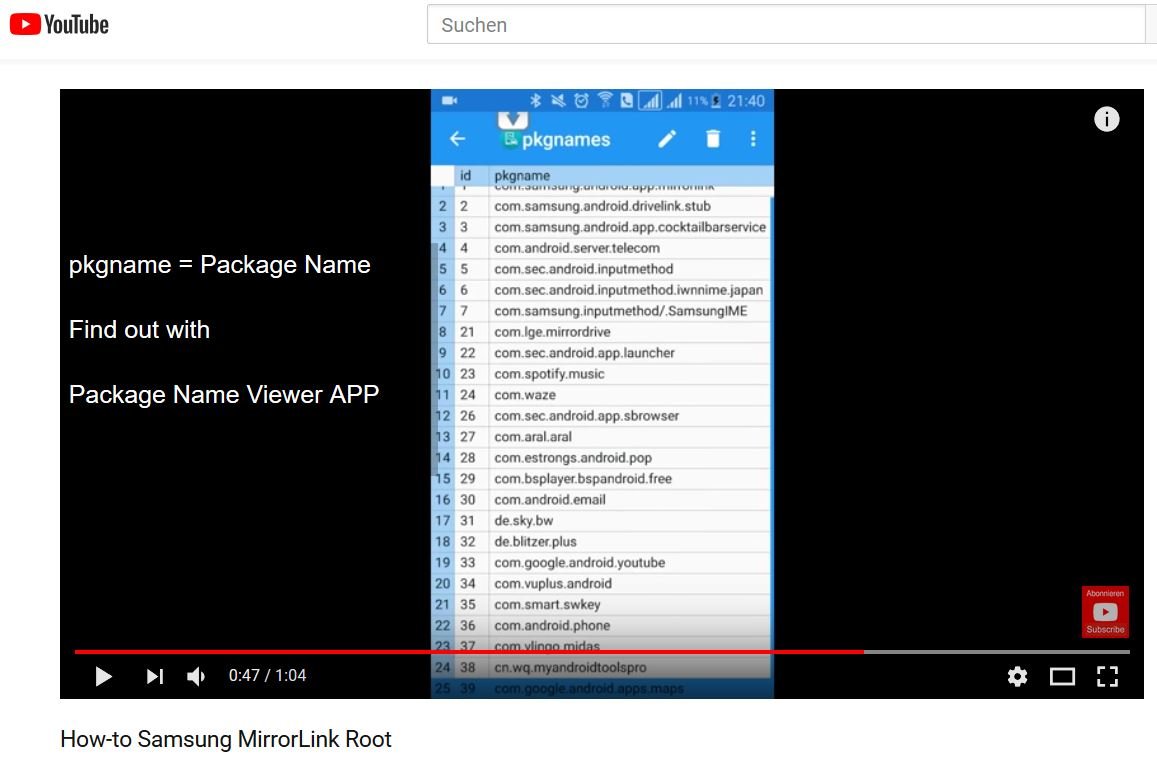
Task: Select row com.waze
Action: 602,395
